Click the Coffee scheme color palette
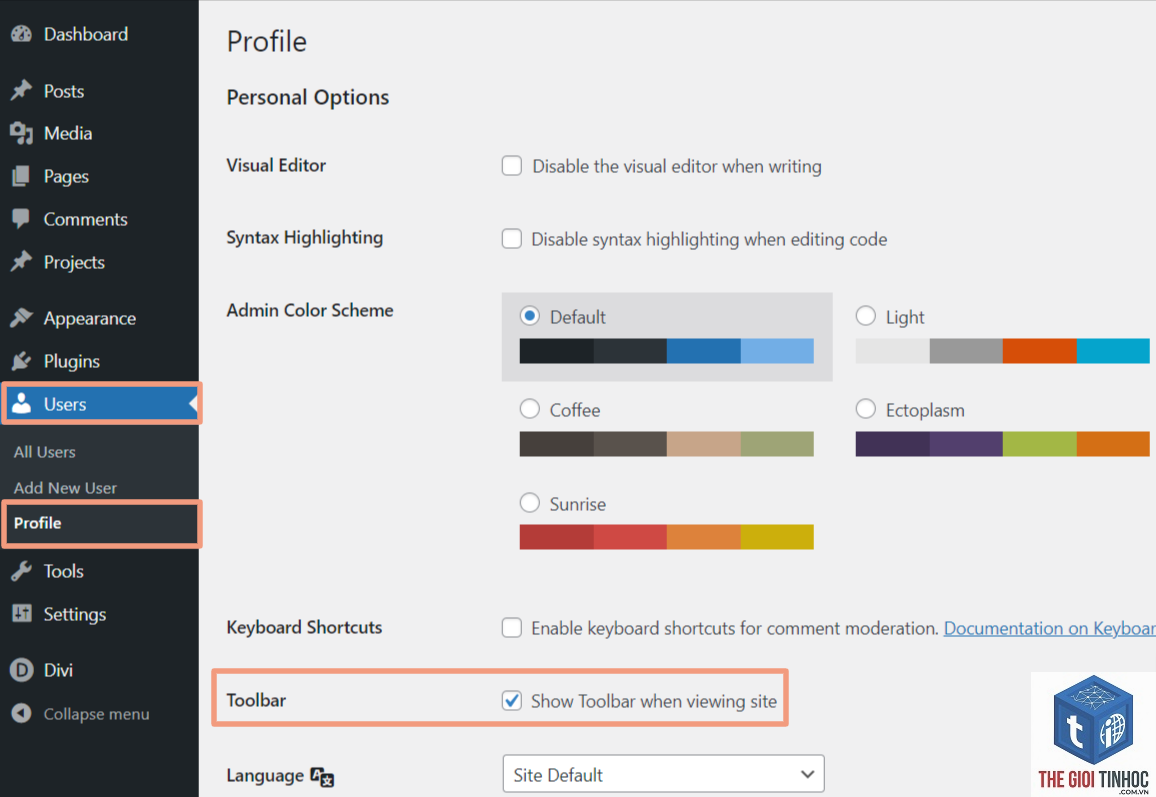The image size is (1156, 797). click(666, 444)
